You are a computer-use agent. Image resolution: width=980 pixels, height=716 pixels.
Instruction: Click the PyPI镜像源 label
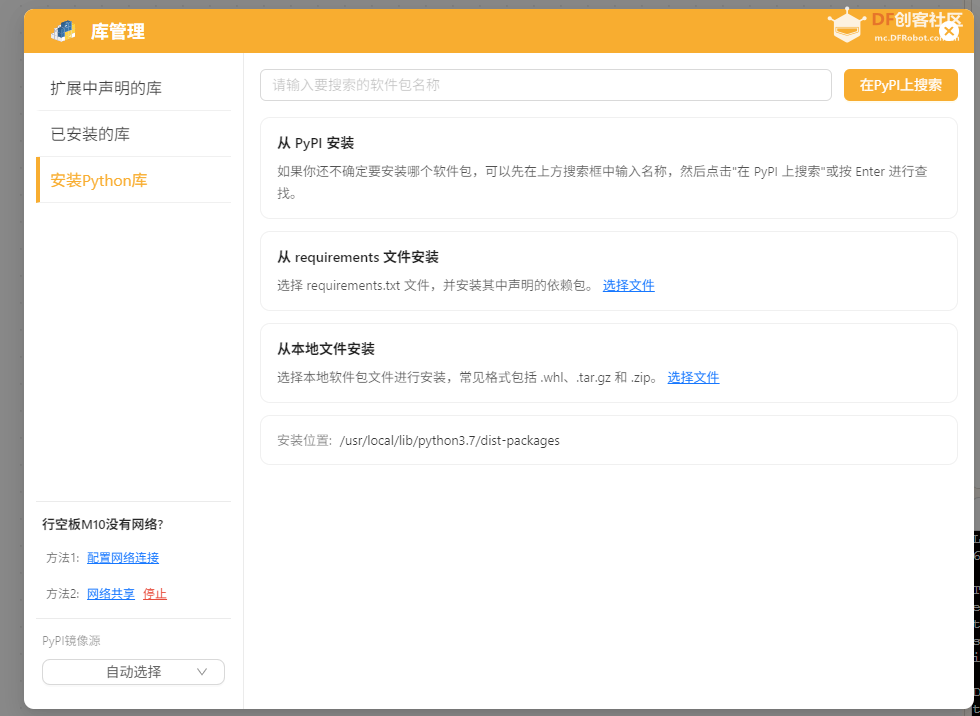coord(71,640)
